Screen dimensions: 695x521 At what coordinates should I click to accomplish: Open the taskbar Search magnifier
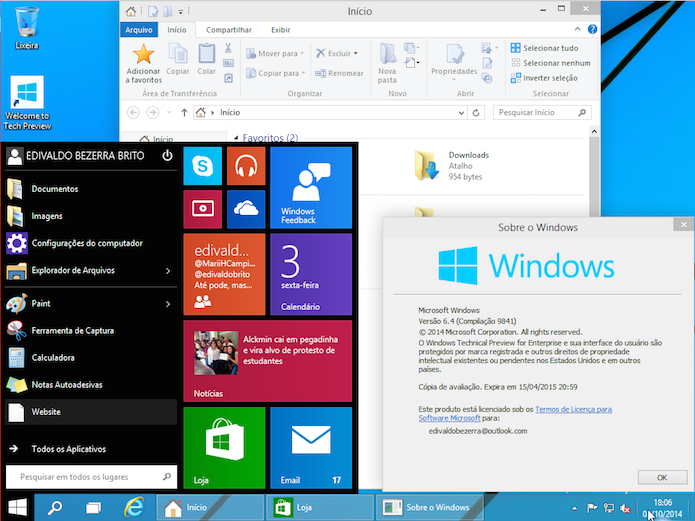(55, 507)
